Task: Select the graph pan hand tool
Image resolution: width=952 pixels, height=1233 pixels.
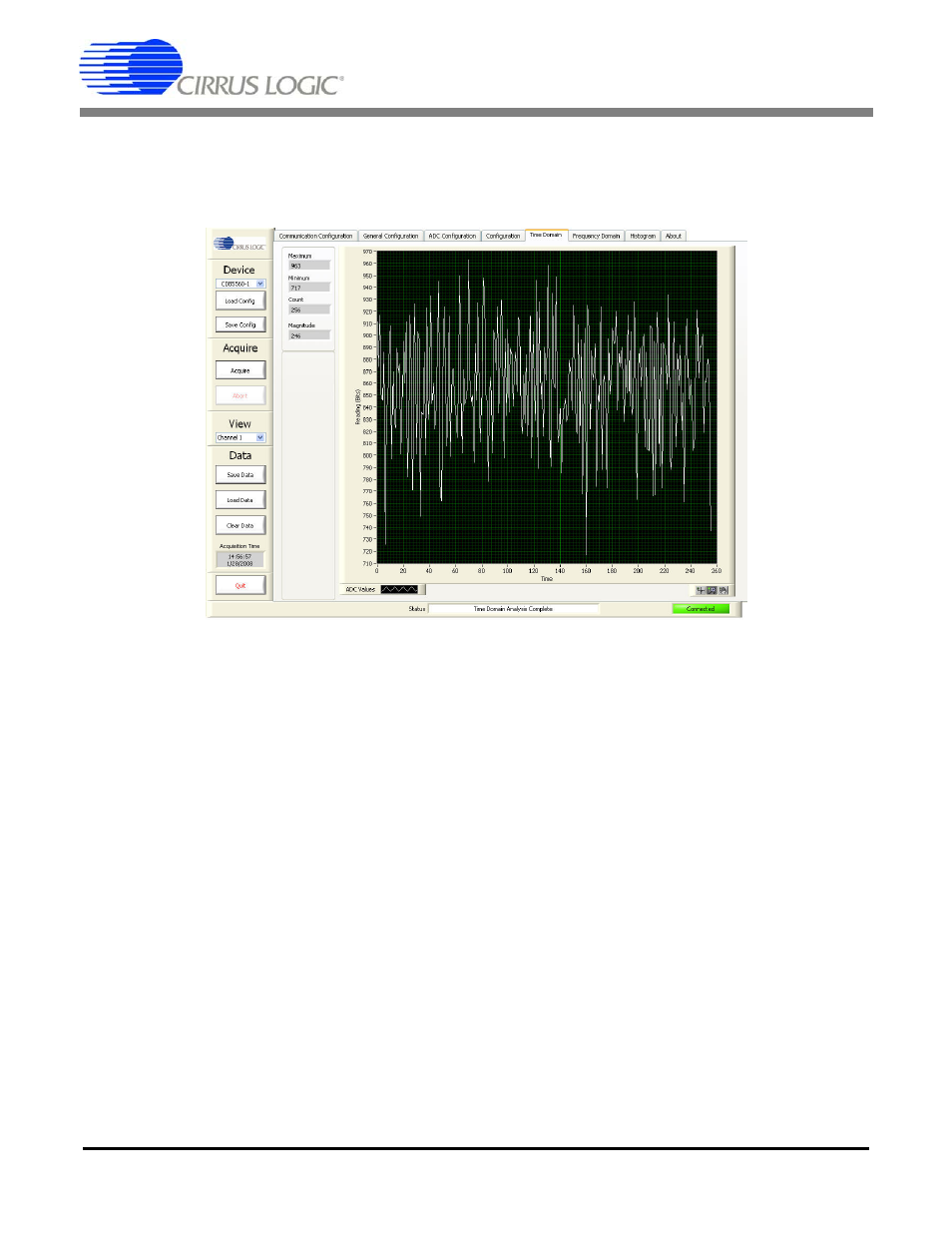Action: pos(723,590)
